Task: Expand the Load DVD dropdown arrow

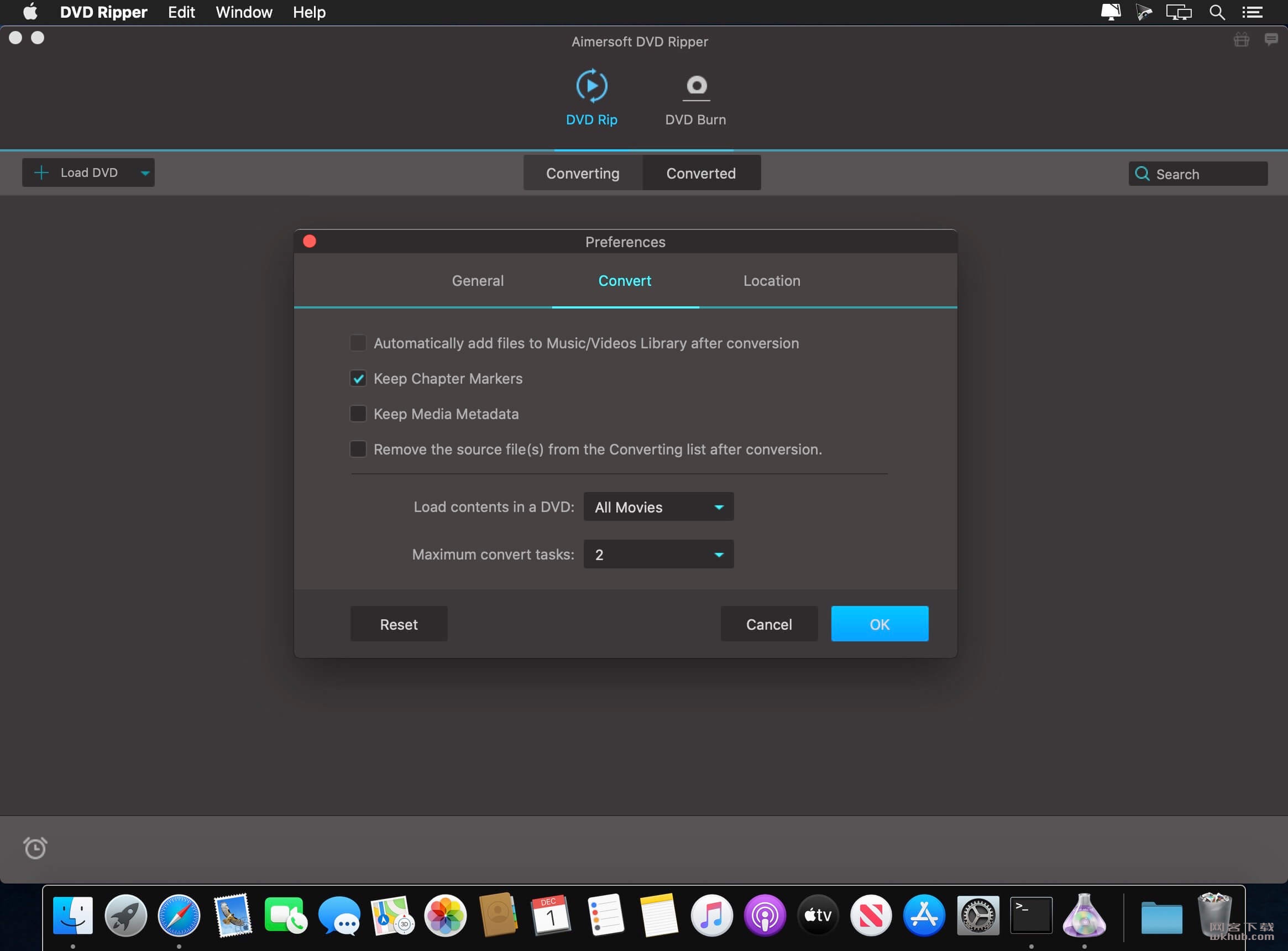Action: click(x=145, y=173)
